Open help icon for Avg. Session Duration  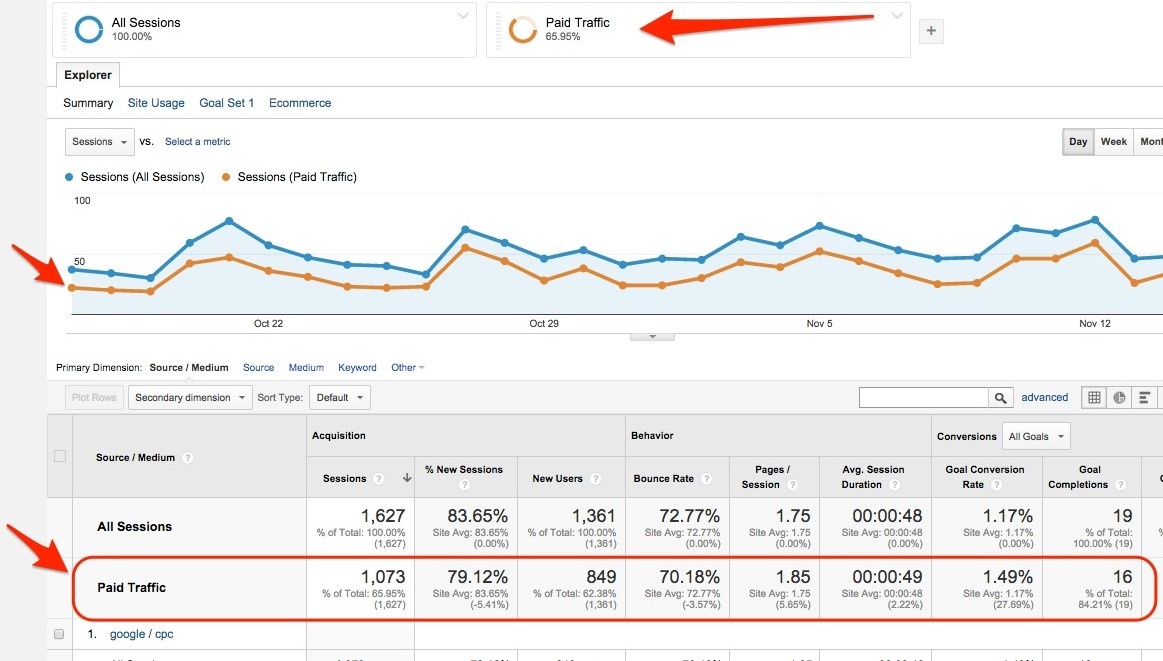point(895,485)
